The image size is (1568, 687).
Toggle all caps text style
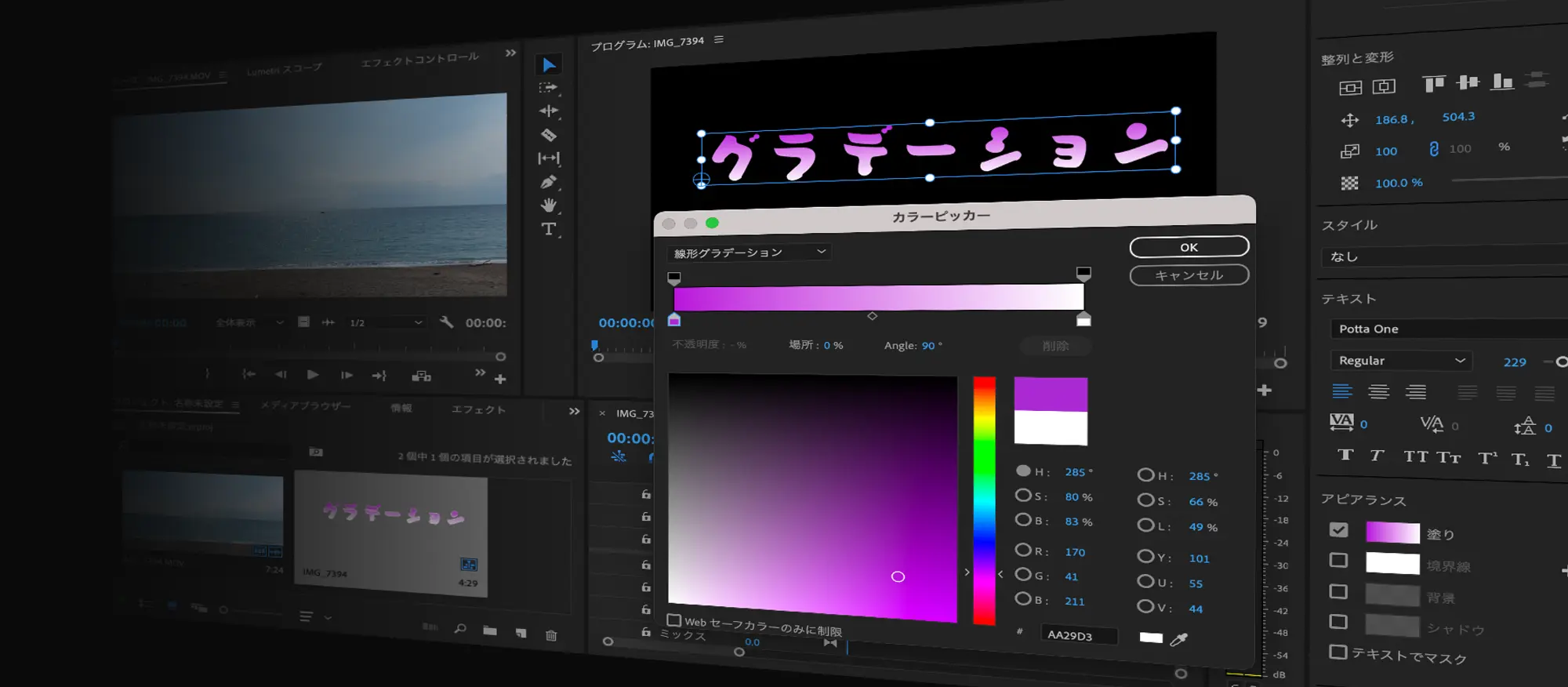(x=1416, y=456)
